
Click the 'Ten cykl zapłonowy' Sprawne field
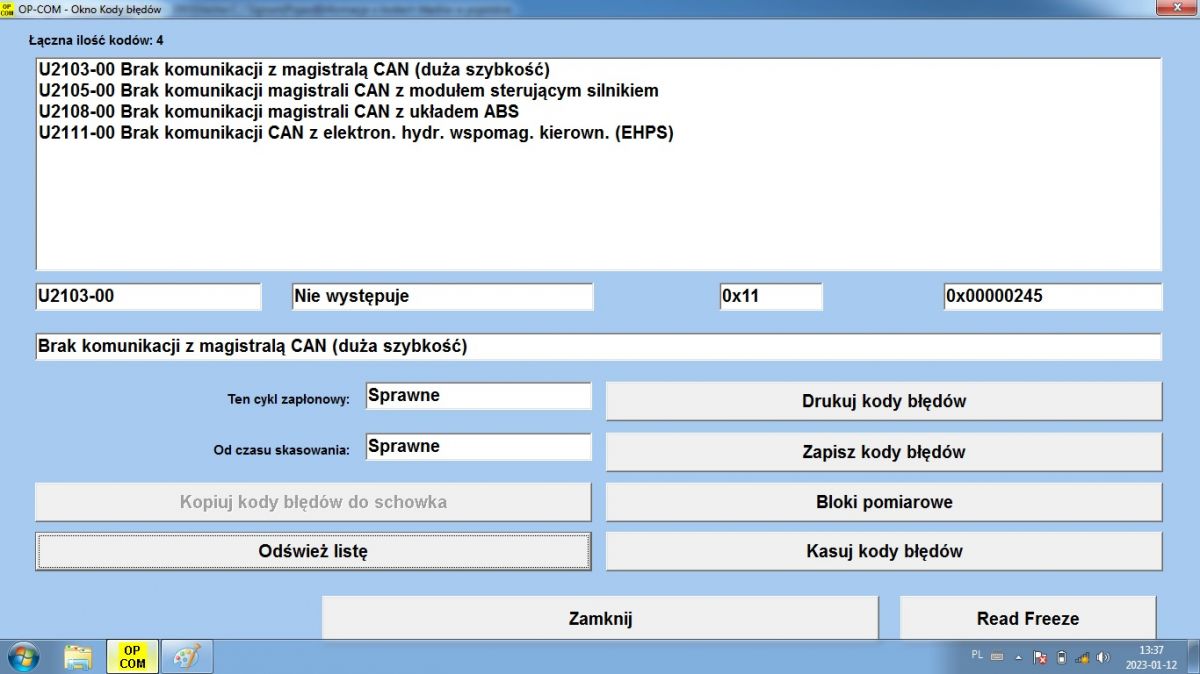point(478,396)
